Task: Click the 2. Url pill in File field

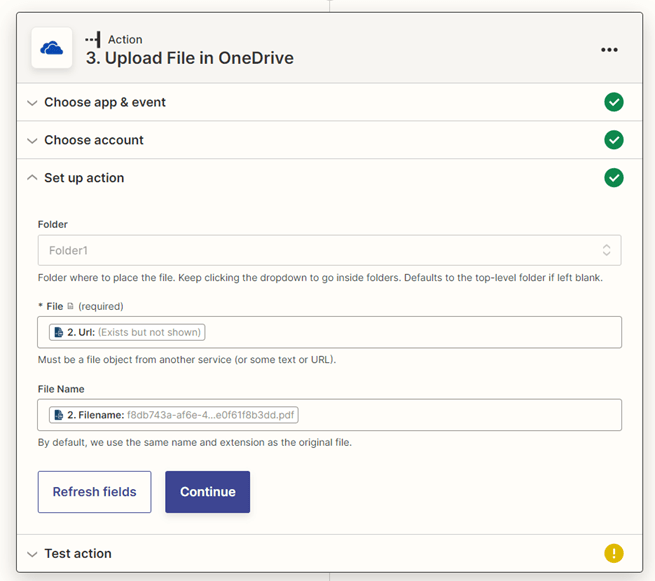Action: point(127,332)
